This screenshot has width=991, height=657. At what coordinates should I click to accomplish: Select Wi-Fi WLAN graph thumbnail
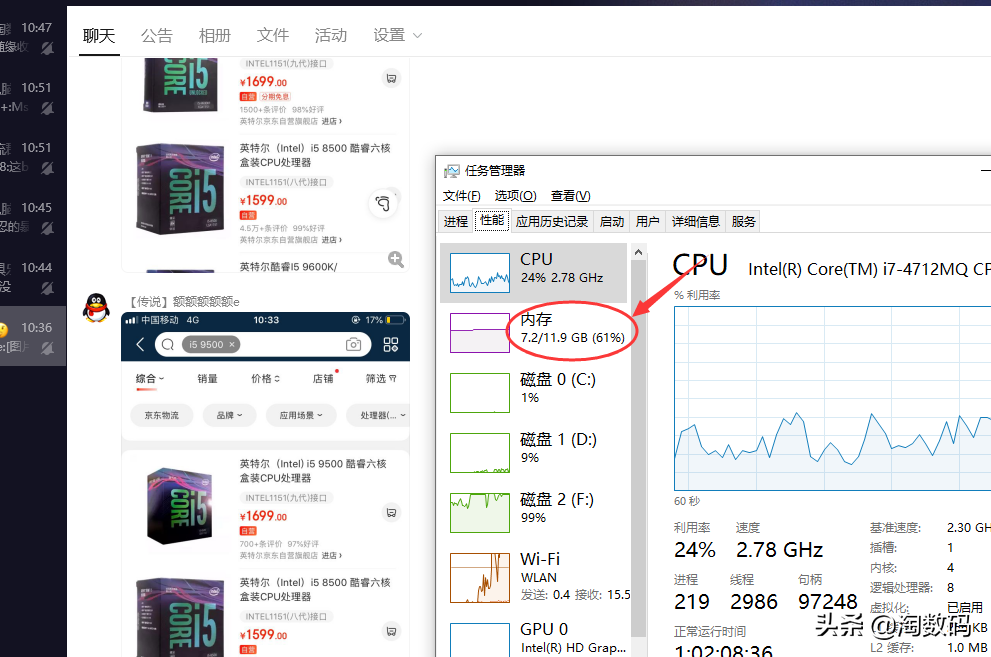pyautogui.click(x=480, y=578)
